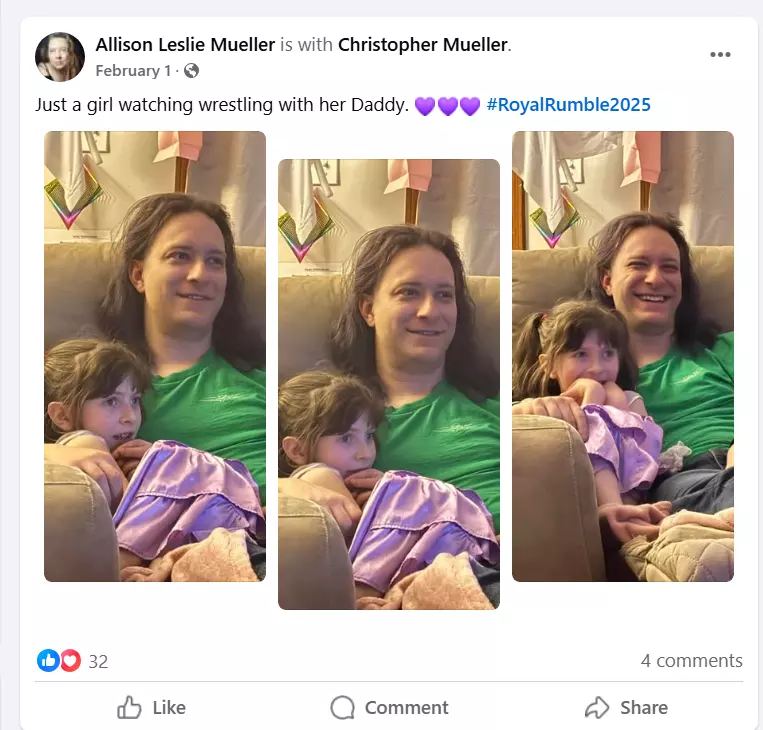Show the 32 reactions list

98,661
